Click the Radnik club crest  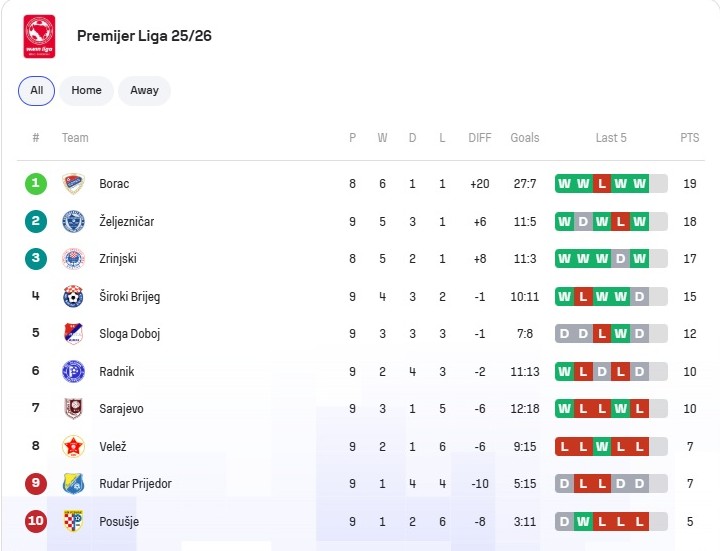pos(73,371)
